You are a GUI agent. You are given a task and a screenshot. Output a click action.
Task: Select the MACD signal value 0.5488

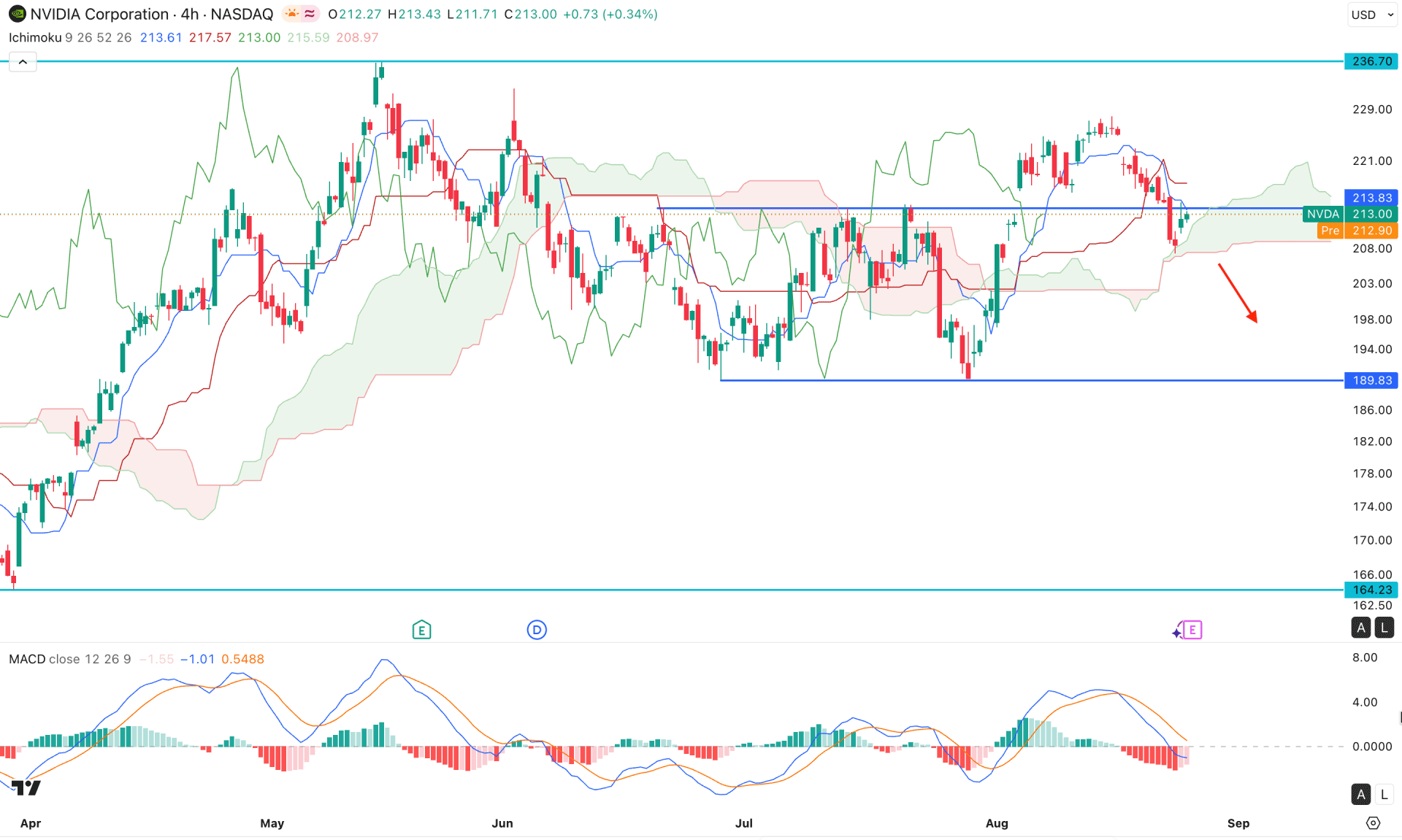[x=242, y=659]
